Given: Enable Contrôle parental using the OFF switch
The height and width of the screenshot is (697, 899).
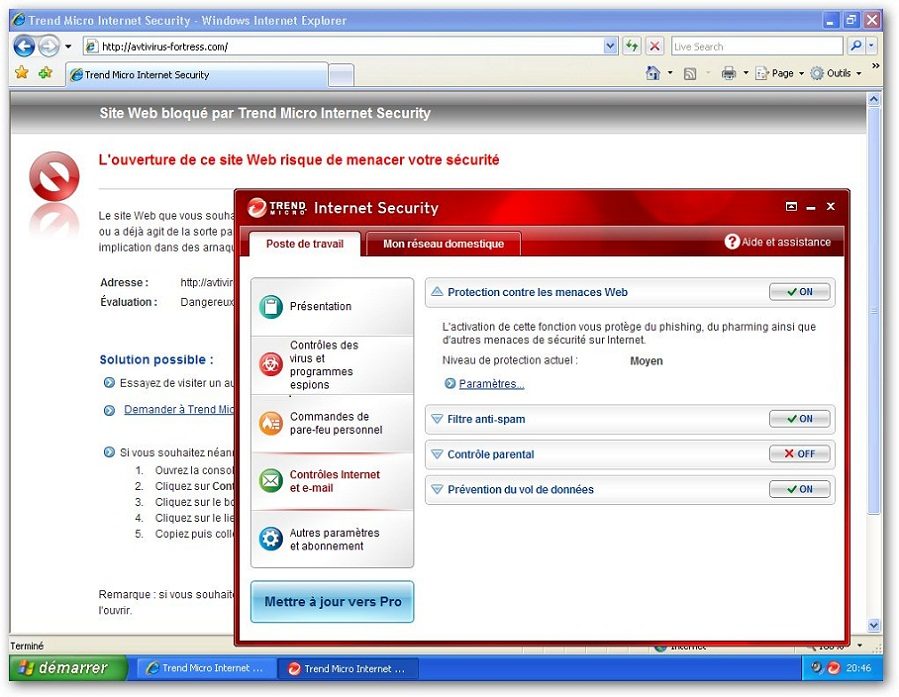Looking at the screenshot, I should click(x=800, y=454).
